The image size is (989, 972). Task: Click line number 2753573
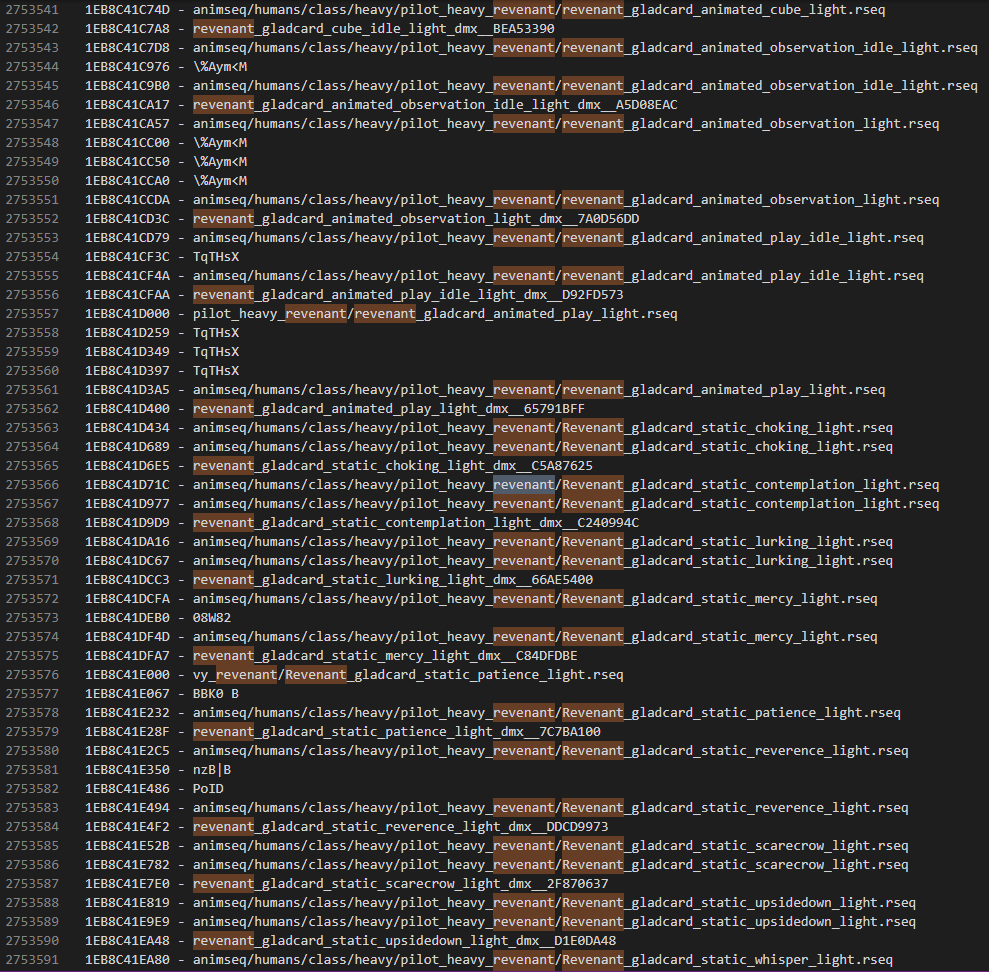click(31, 618)
